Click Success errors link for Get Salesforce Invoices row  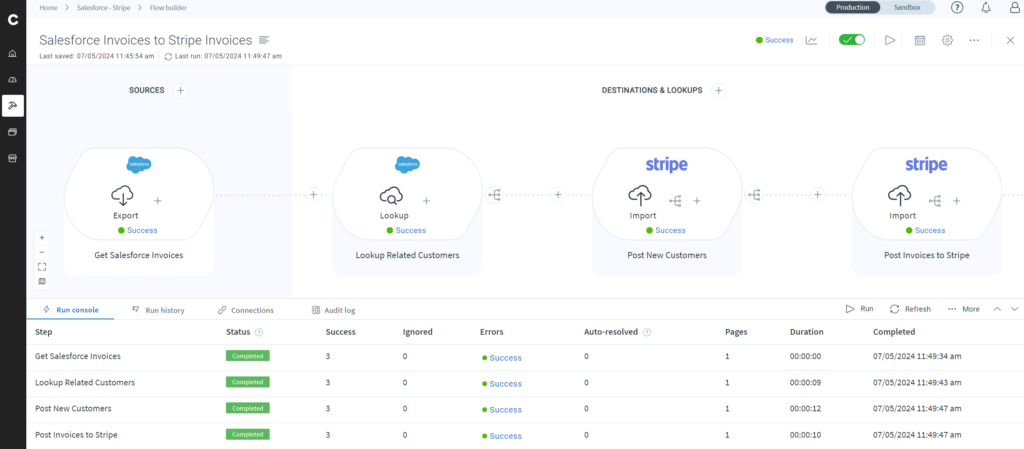point(505,358)
